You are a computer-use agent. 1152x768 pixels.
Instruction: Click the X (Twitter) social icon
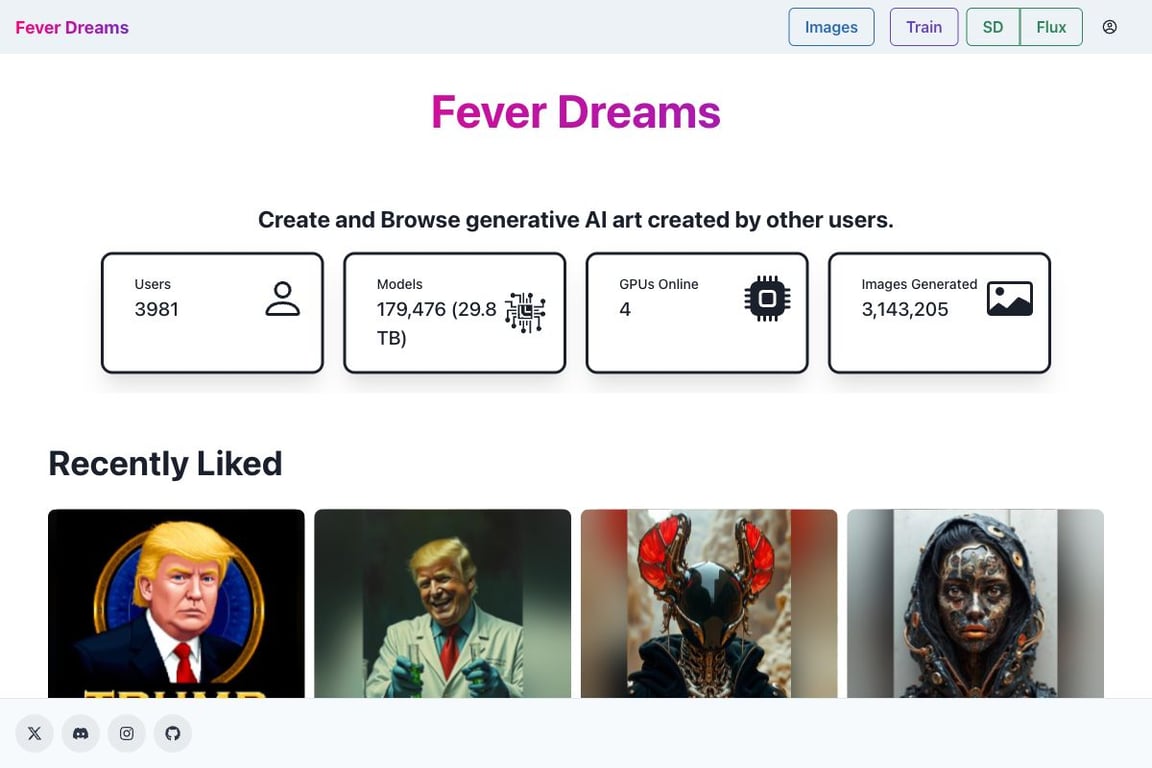(34, 733)
